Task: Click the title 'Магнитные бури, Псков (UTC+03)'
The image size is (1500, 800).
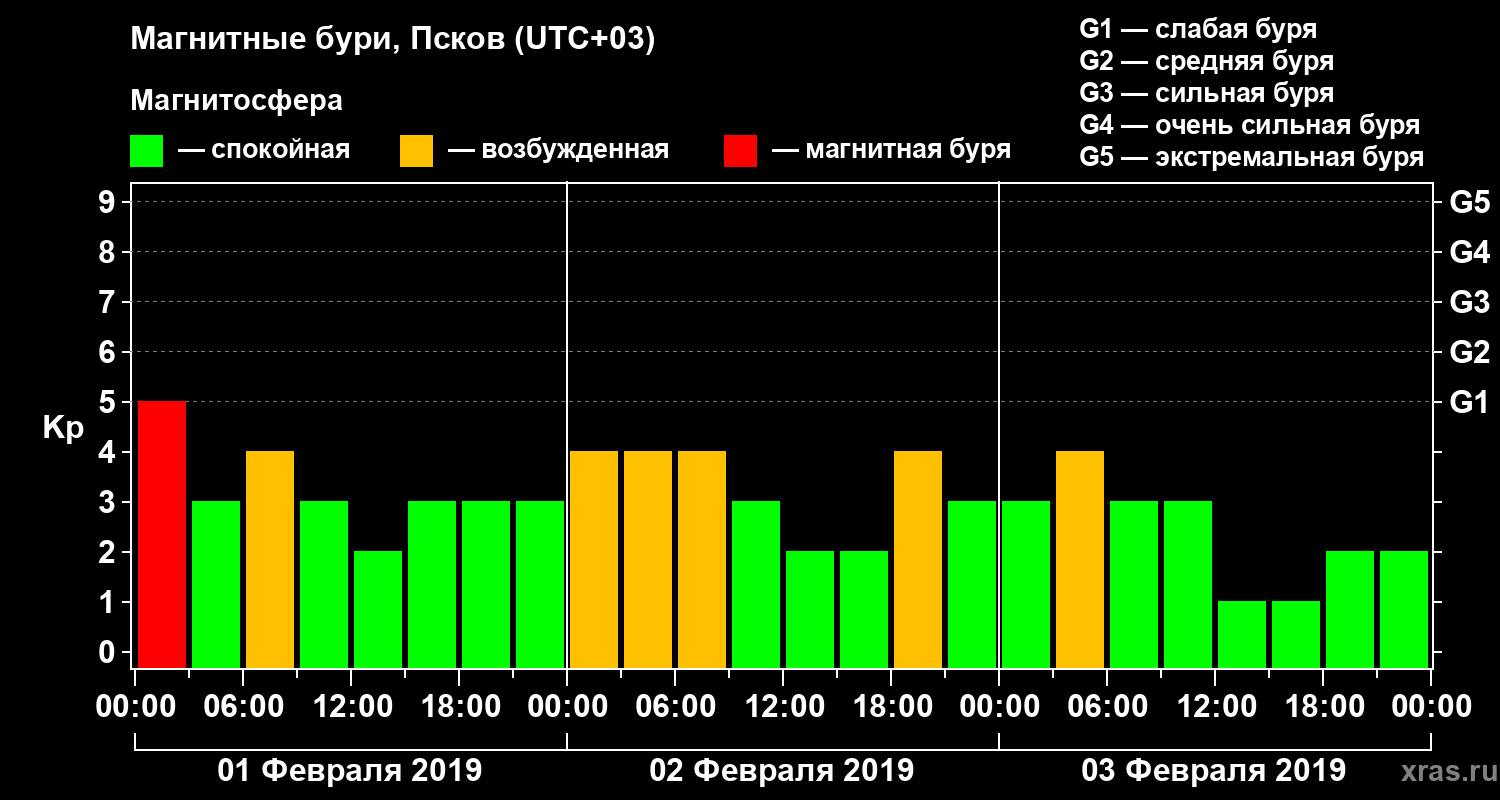Action: click(x=393, y=41)
